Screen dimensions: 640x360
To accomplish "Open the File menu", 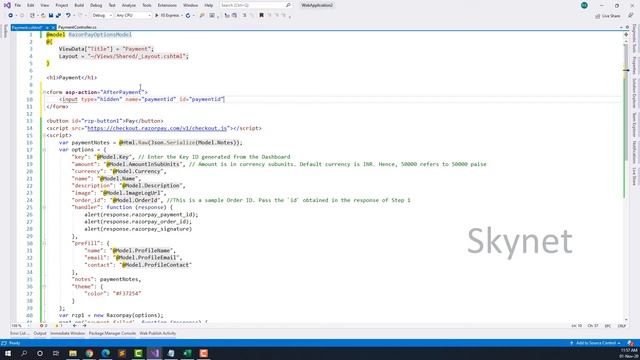I will [x=18, y=5].
